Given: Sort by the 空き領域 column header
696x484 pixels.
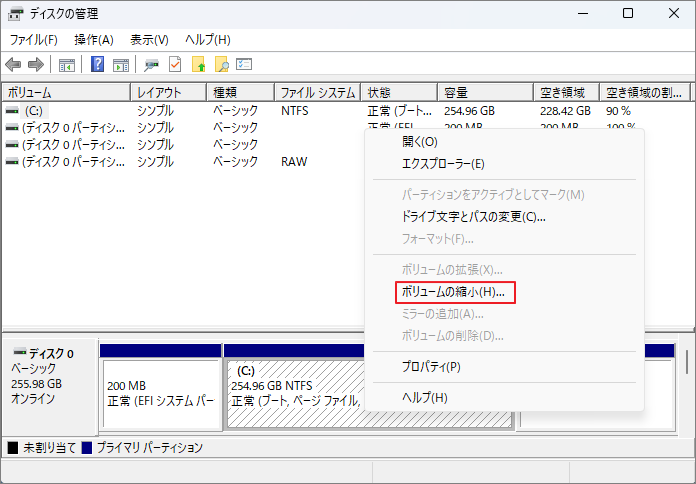Looking at the screenshot, I should [x=567, y=92].
